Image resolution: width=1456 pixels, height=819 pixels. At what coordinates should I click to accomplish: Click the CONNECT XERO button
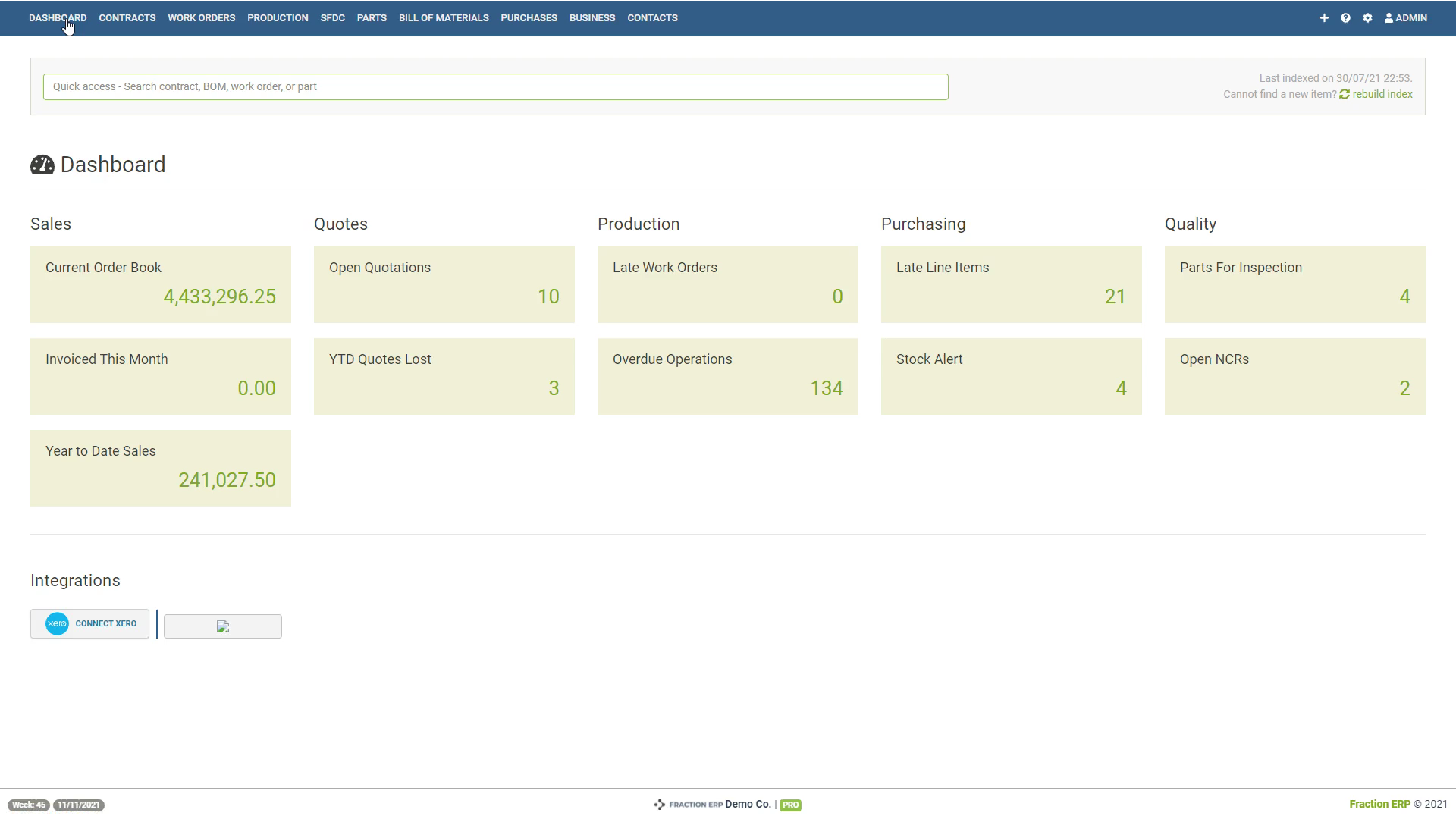point(89,623)
